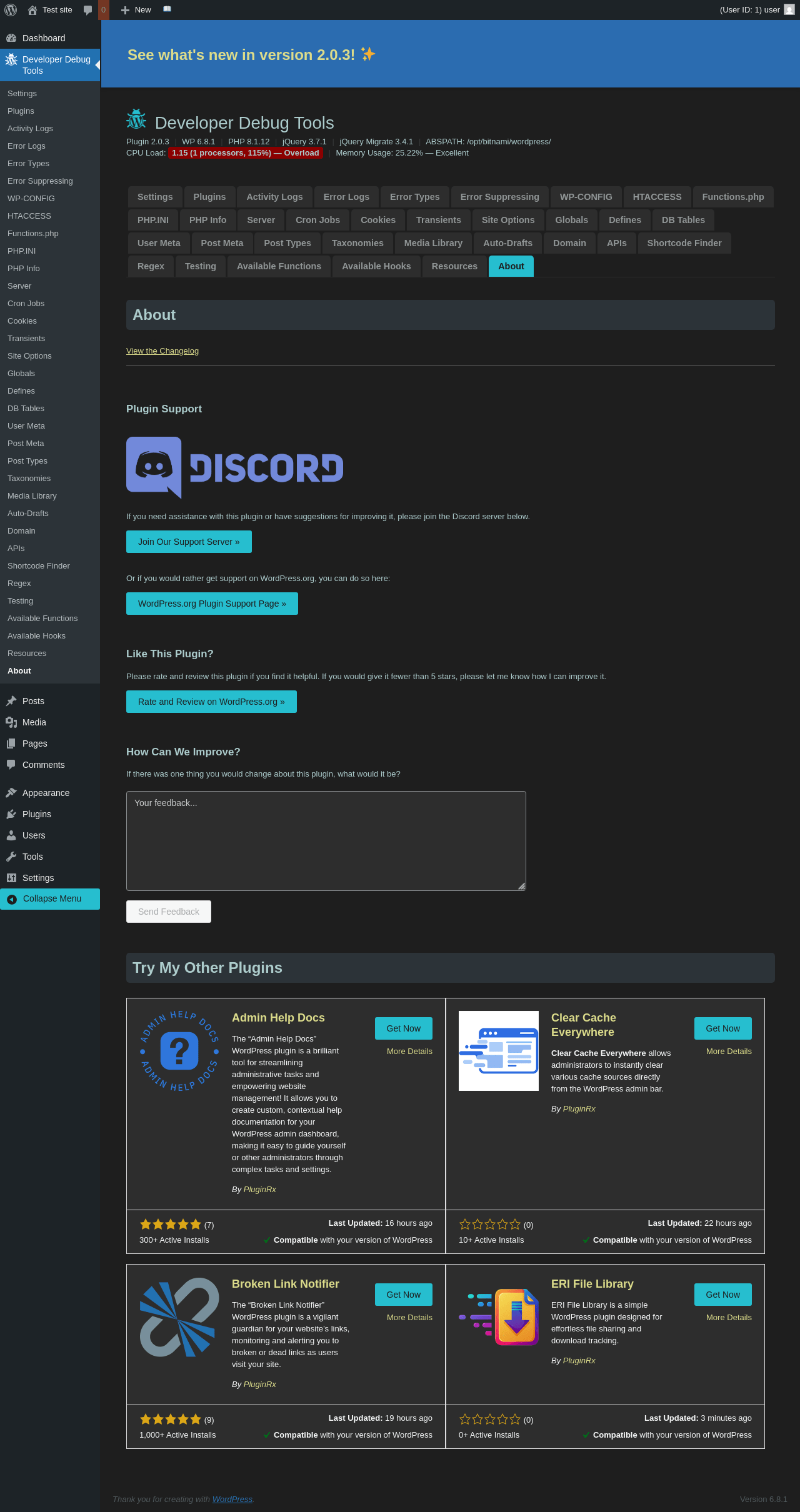The width and height of the screenshot is (800, 1512).
Task: Open the Available Hooks tab
Action: (376, 266)
